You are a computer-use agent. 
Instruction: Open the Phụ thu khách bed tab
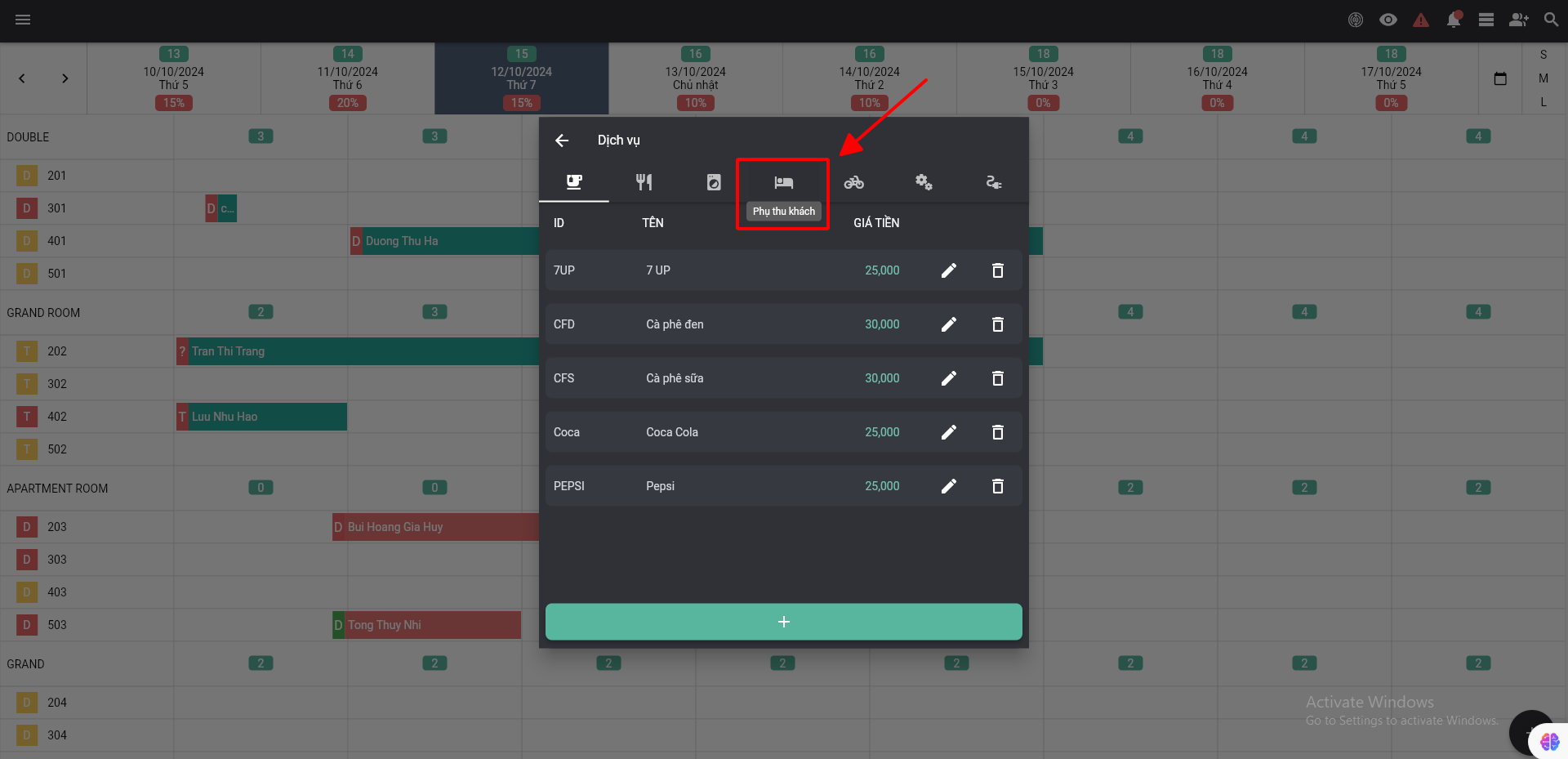(784, 181)
